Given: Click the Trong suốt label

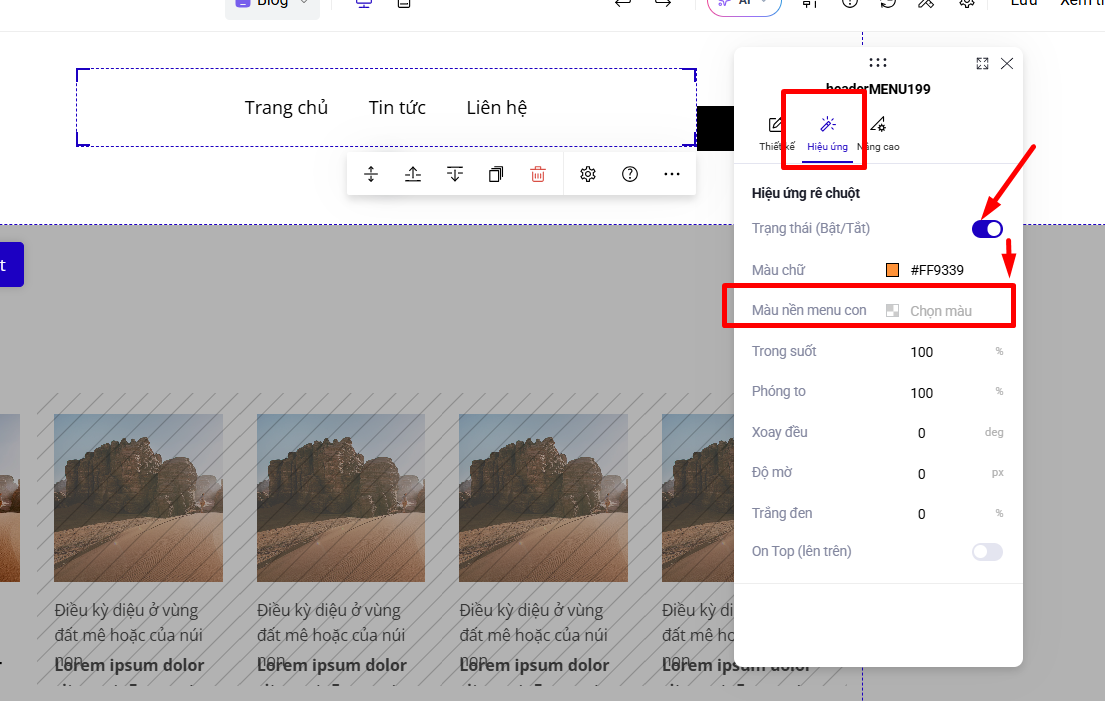Looking at the screenshot, I should (784, 351).
